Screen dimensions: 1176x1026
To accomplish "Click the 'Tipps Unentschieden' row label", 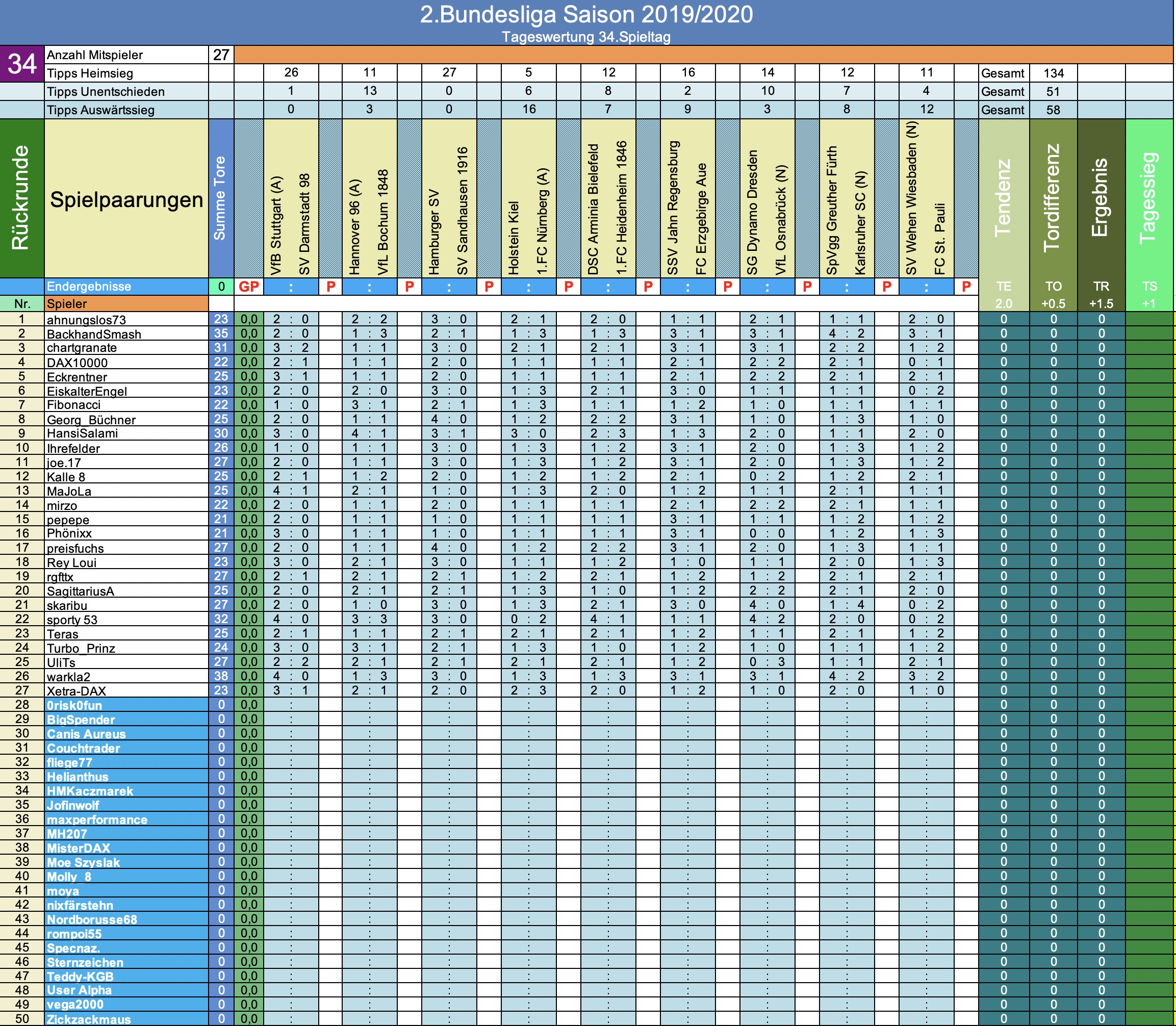I will pyautogui.click(x=126, y=92).
